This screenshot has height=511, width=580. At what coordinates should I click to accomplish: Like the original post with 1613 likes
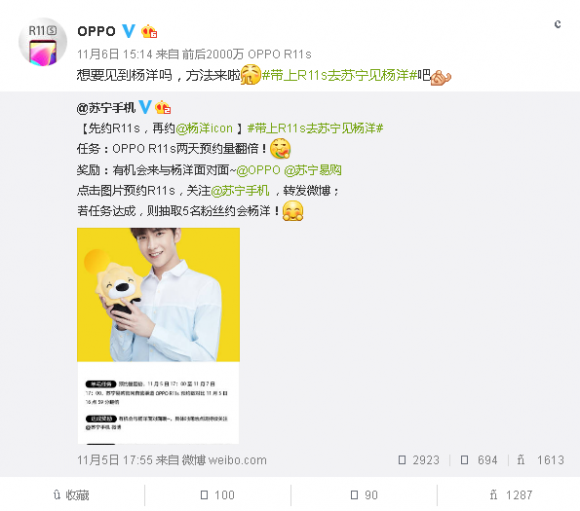(540, 460)
